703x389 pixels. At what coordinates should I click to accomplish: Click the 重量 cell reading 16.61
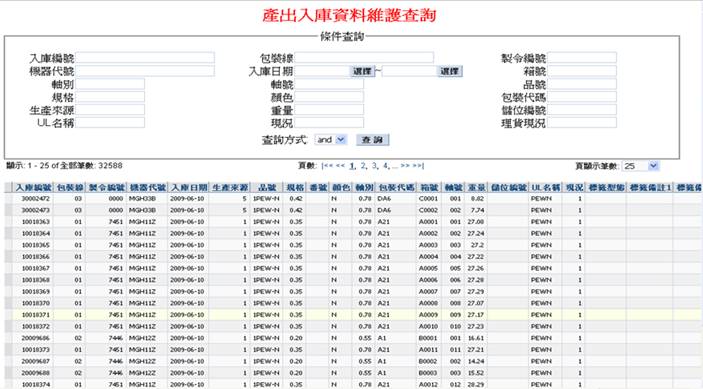[x=476, y=338]
